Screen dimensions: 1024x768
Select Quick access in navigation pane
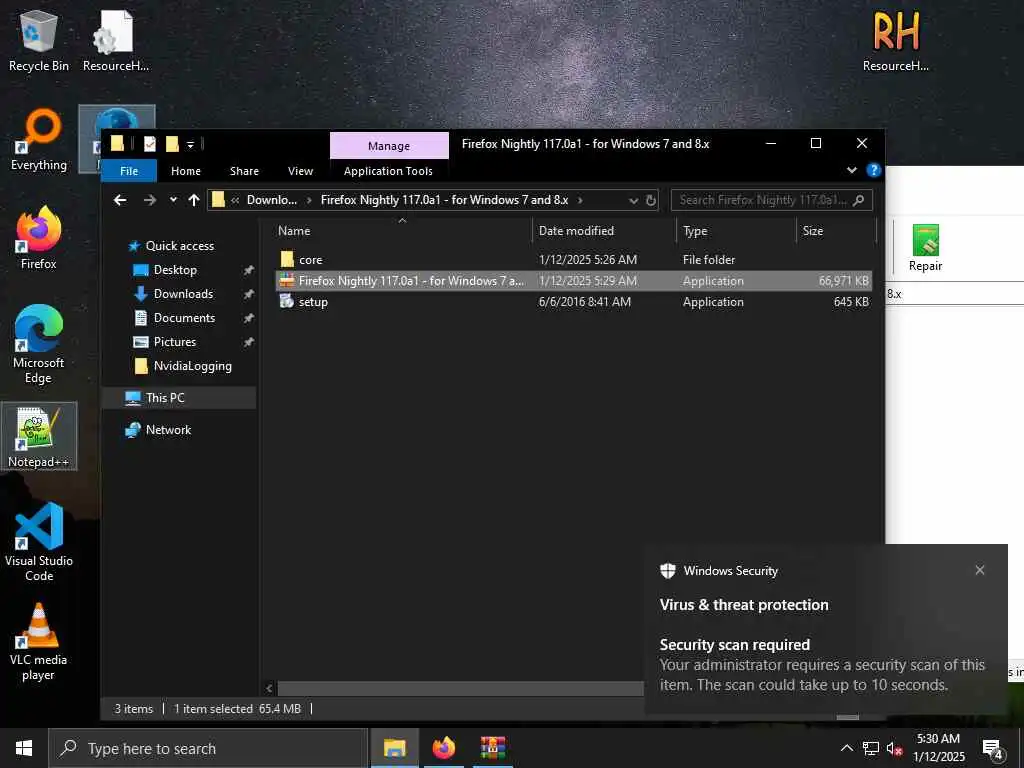click(x=180, y=246)
